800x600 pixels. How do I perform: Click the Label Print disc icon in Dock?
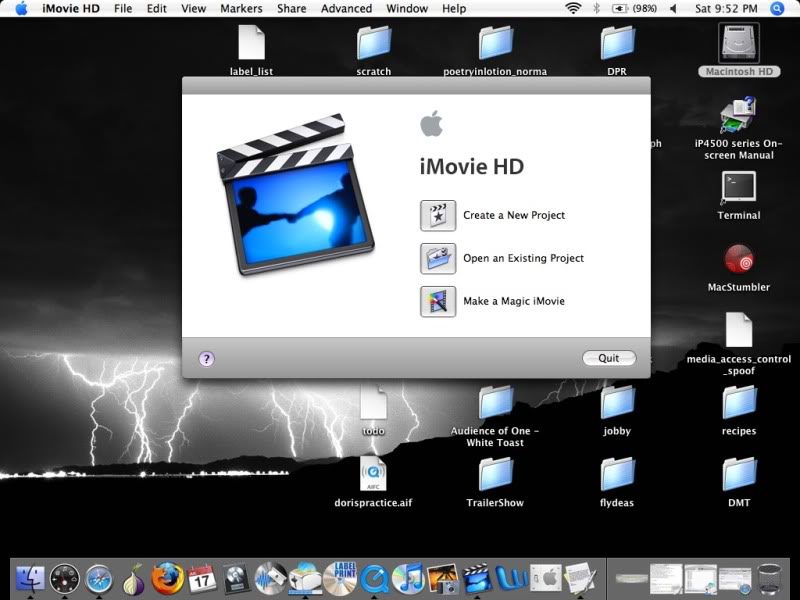(340, 579)
